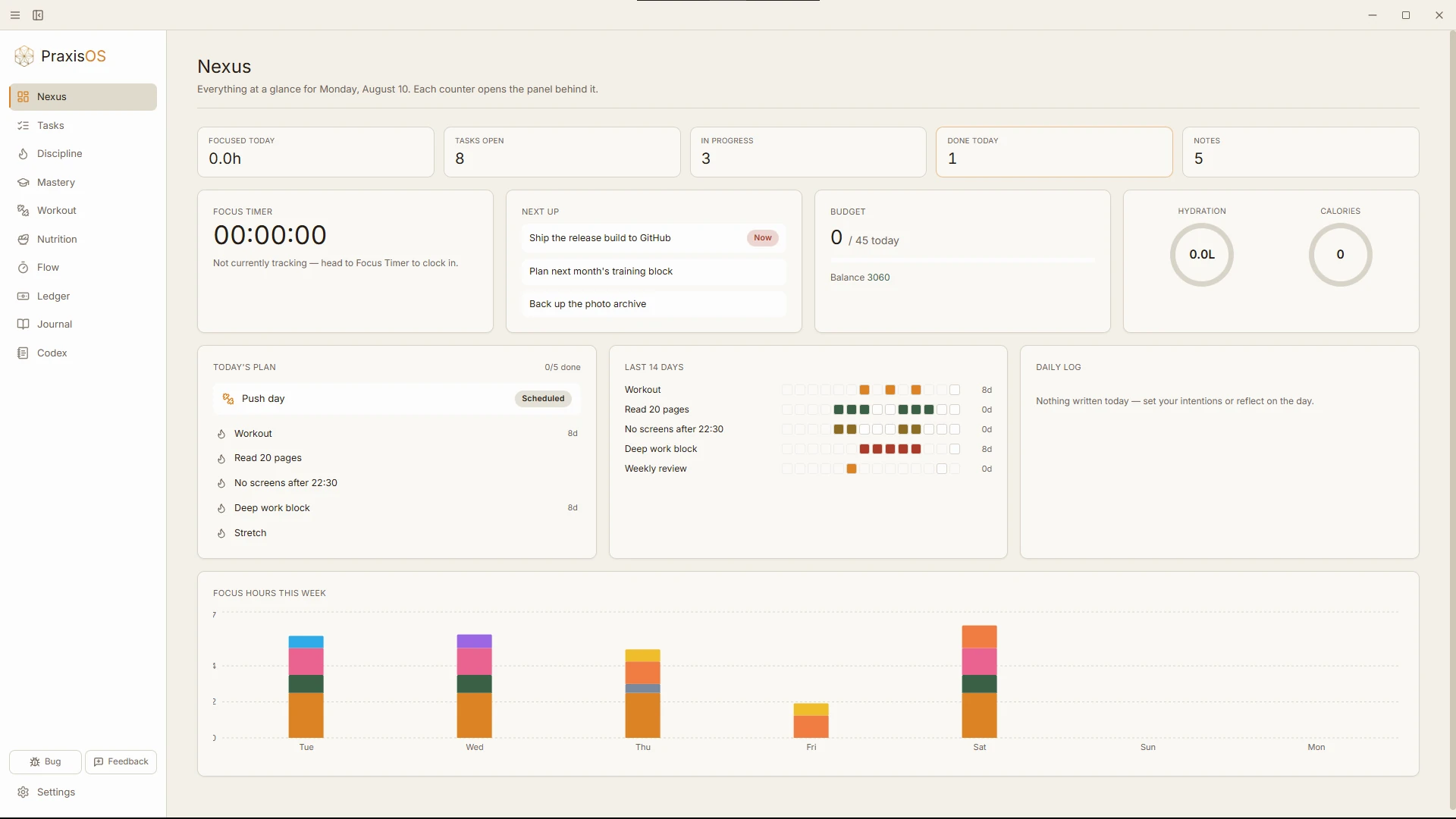Go to the Discipline page
Image resolution: width=1456 pixels, height=819 pixels.
point(83,154)
